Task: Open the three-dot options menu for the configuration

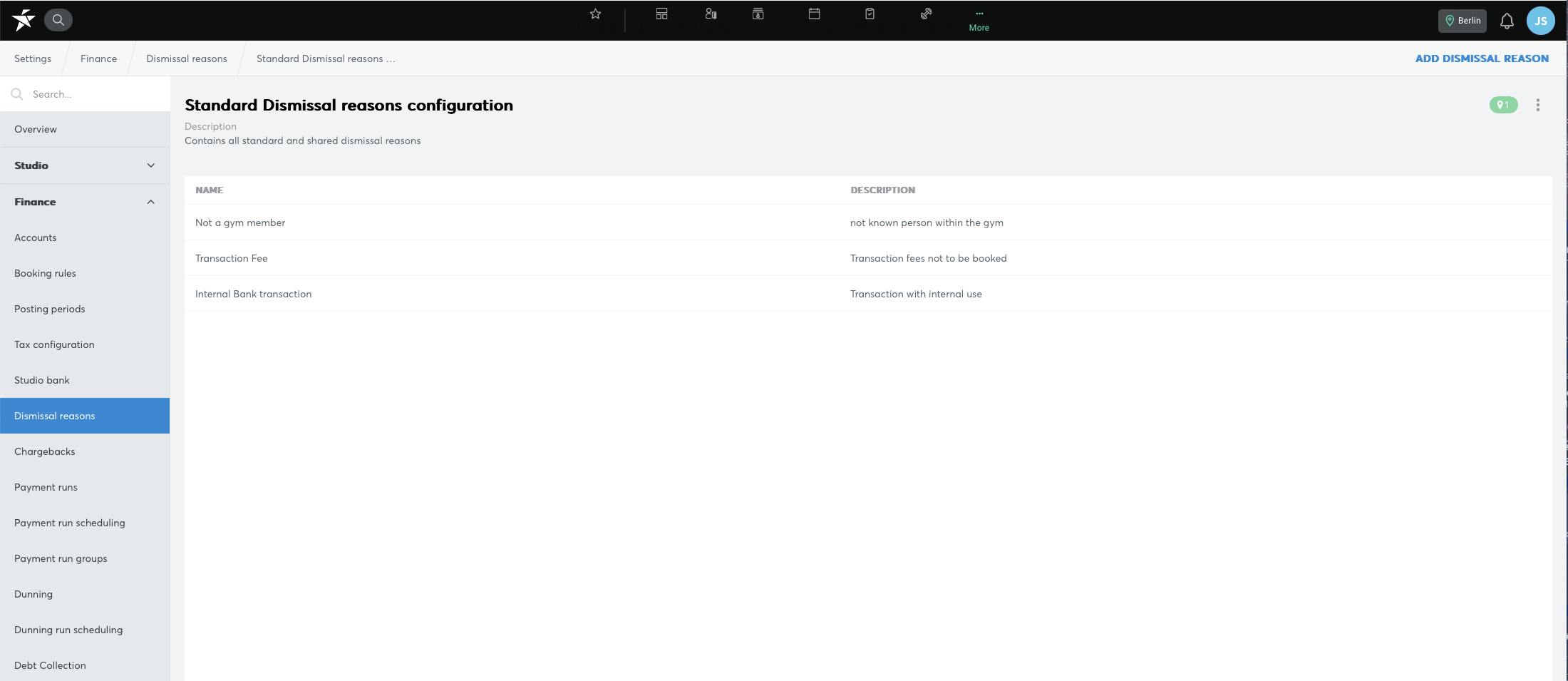Action: point(1538,105)
